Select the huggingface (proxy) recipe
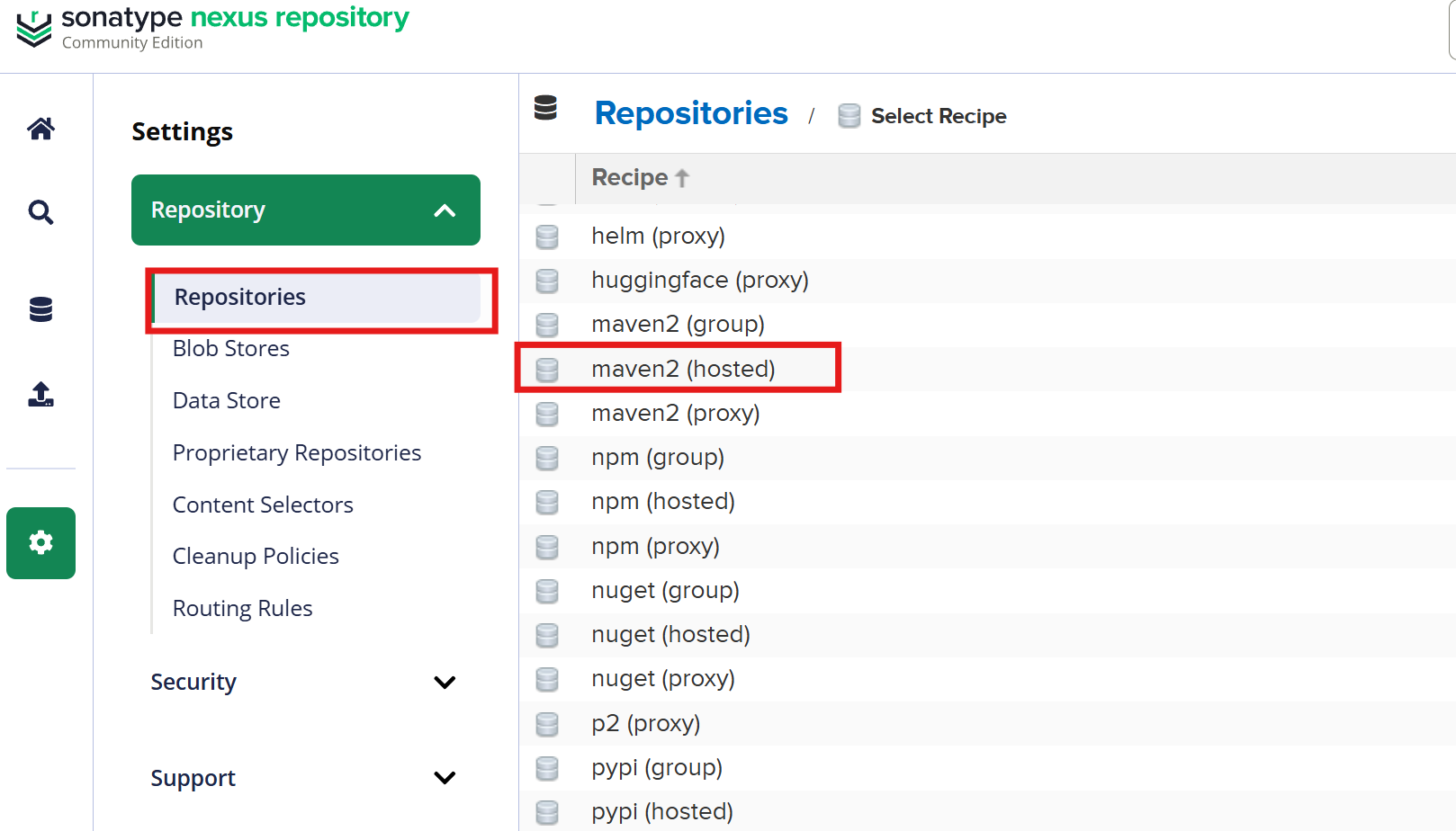1456x831 pixels. [700, 281]
